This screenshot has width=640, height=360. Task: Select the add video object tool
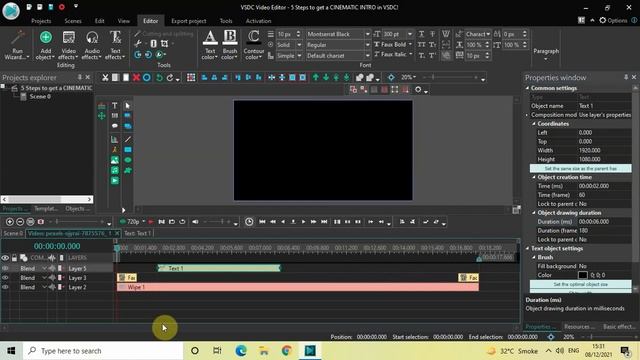[x=115, y=180]
